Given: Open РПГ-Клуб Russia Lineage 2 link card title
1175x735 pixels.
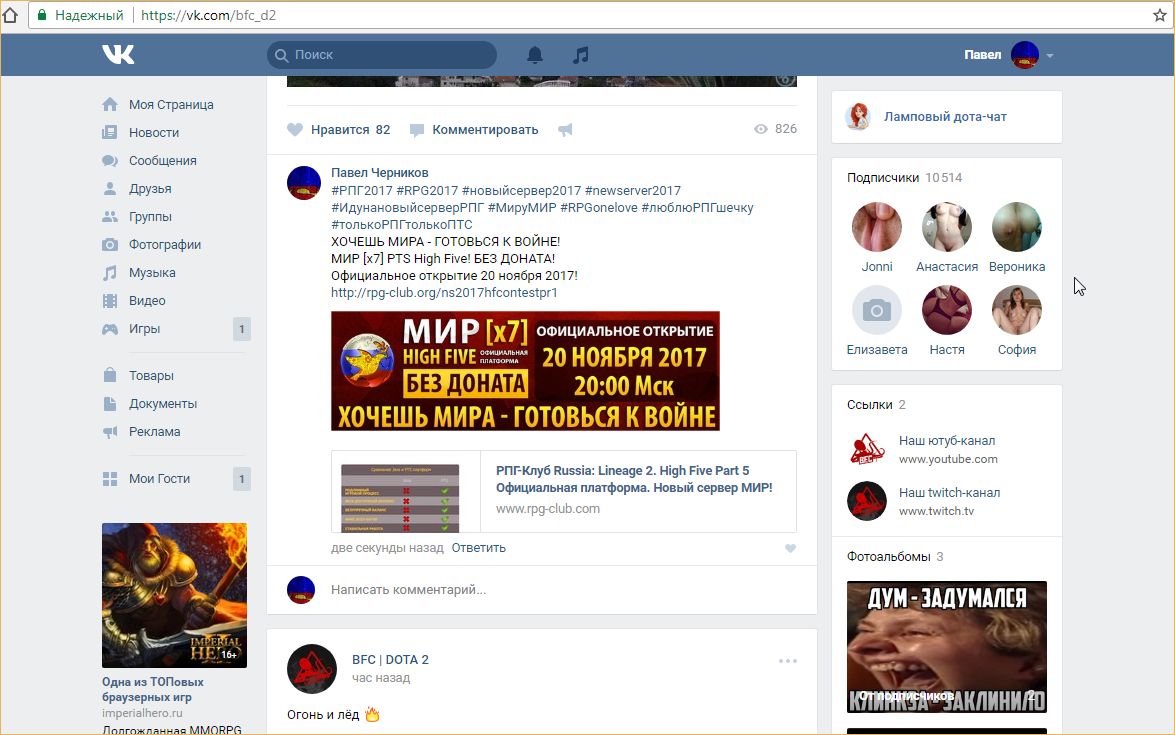Looking at the screenshot, I should 634,479.
